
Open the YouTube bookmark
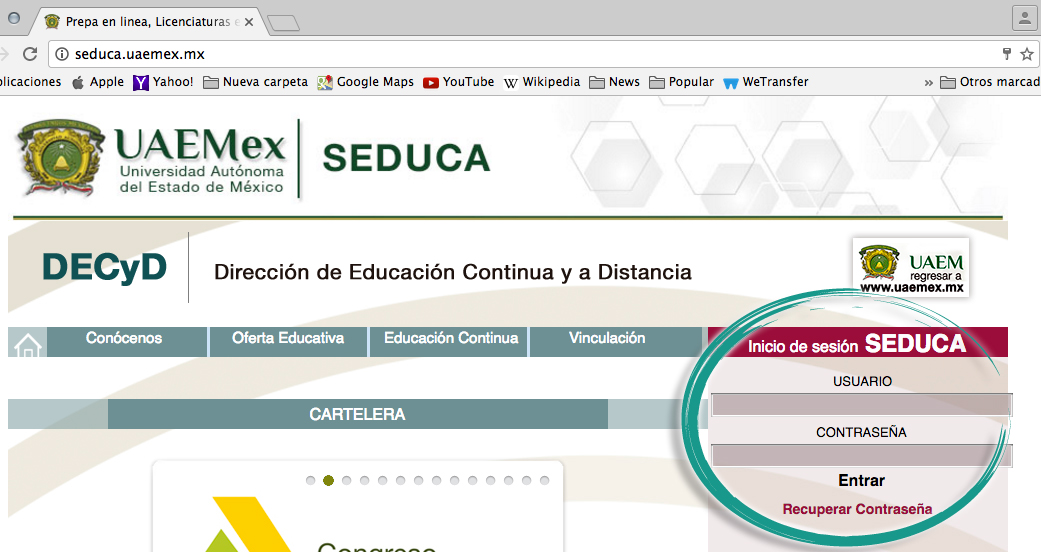tap(459, 82)
